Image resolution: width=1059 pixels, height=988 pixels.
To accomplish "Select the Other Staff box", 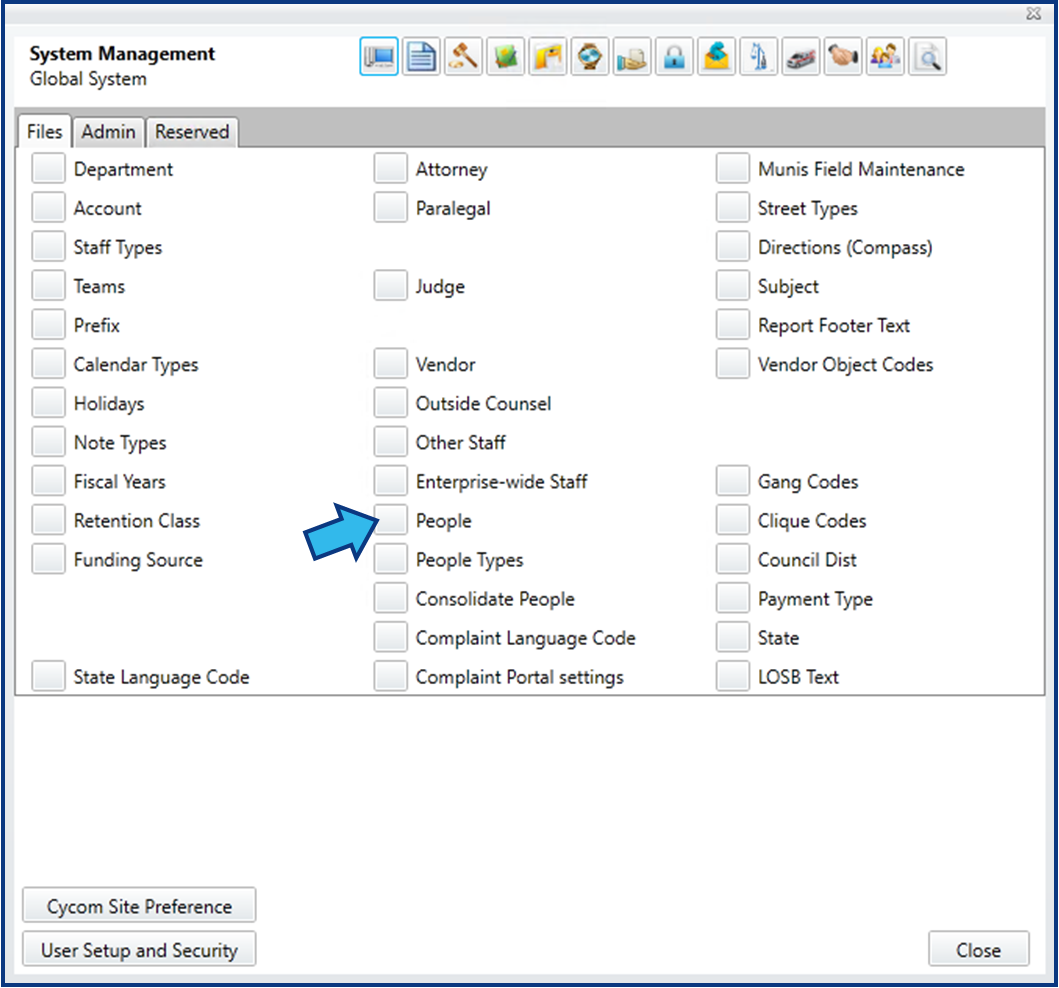I will coord(390,442).
